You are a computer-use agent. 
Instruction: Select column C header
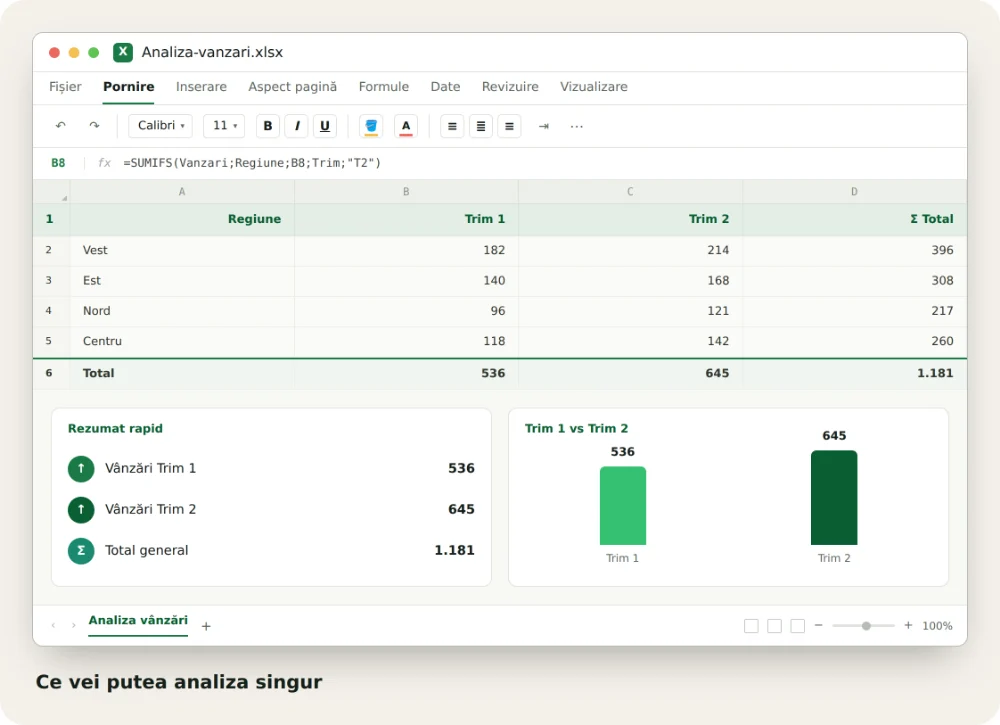(630, 192)
